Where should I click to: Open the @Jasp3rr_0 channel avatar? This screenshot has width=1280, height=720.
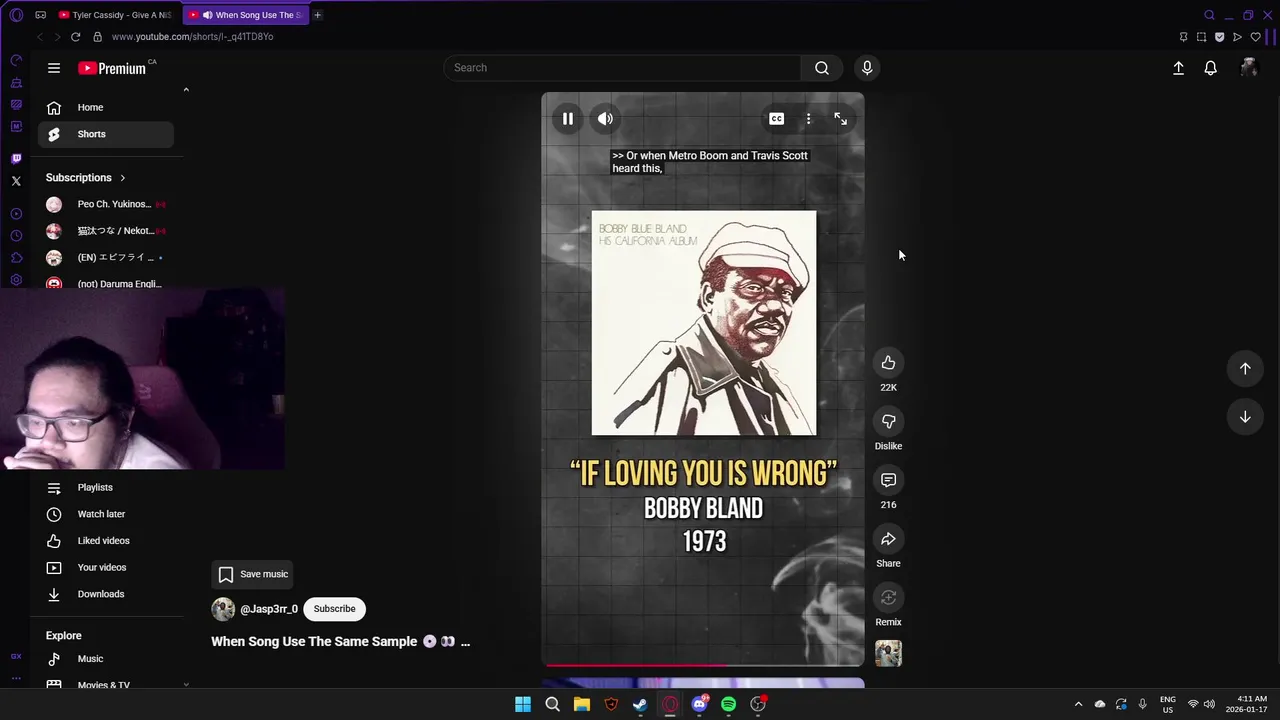(x=223, y=609)
